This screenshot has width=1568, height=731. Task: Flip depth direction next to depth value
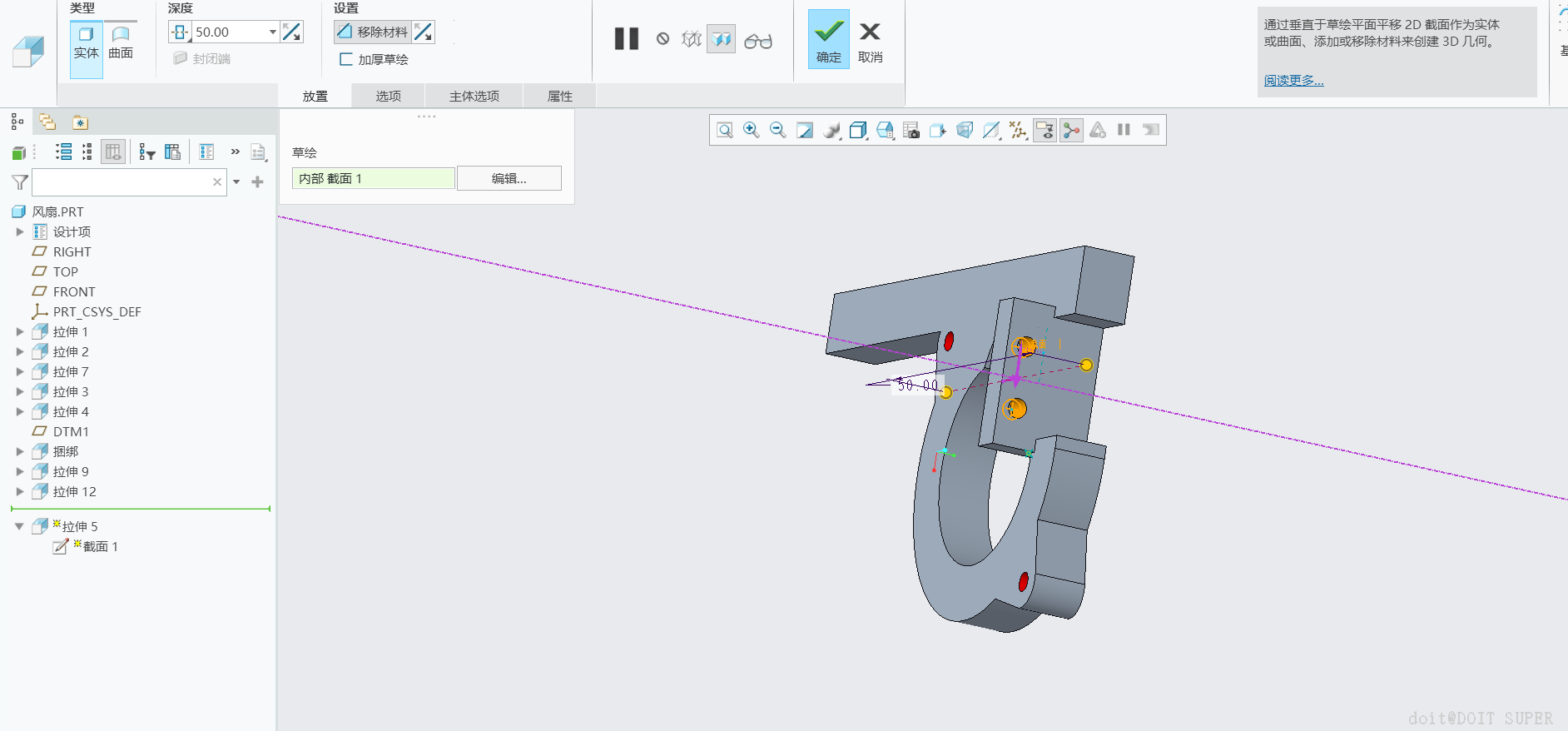(x=292, y=32)
